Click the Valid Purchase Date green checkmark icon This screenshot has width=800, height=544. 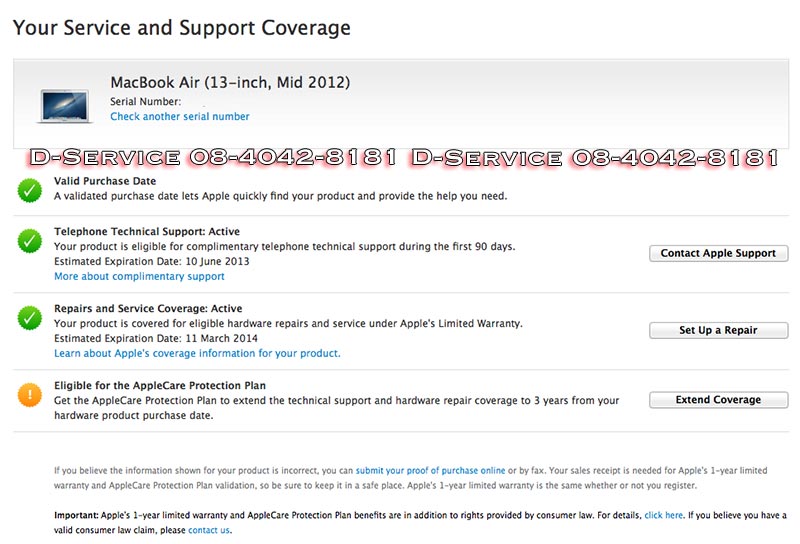click(29, 188)
